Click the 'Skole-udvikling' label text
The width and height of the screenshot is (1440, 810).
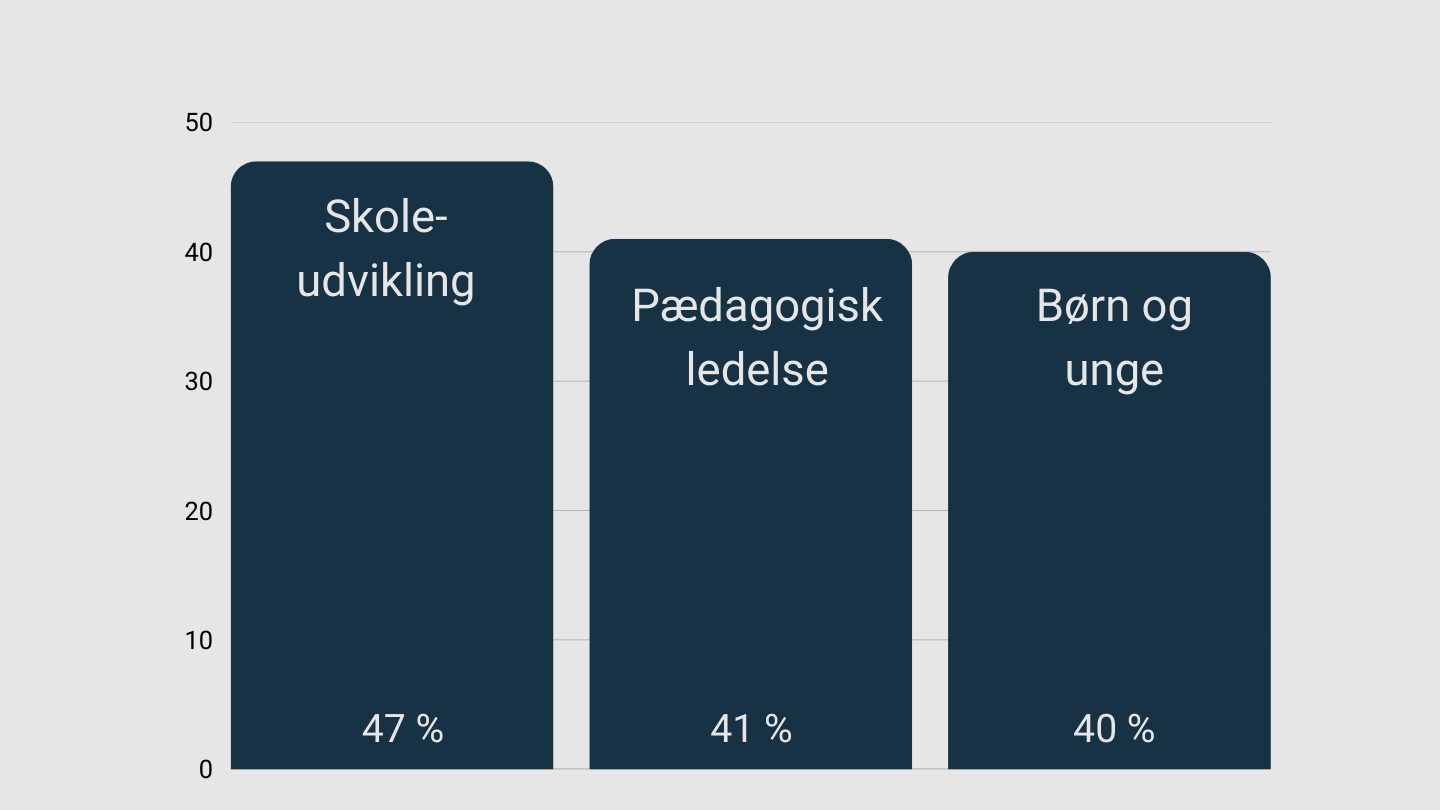point(386,249)
